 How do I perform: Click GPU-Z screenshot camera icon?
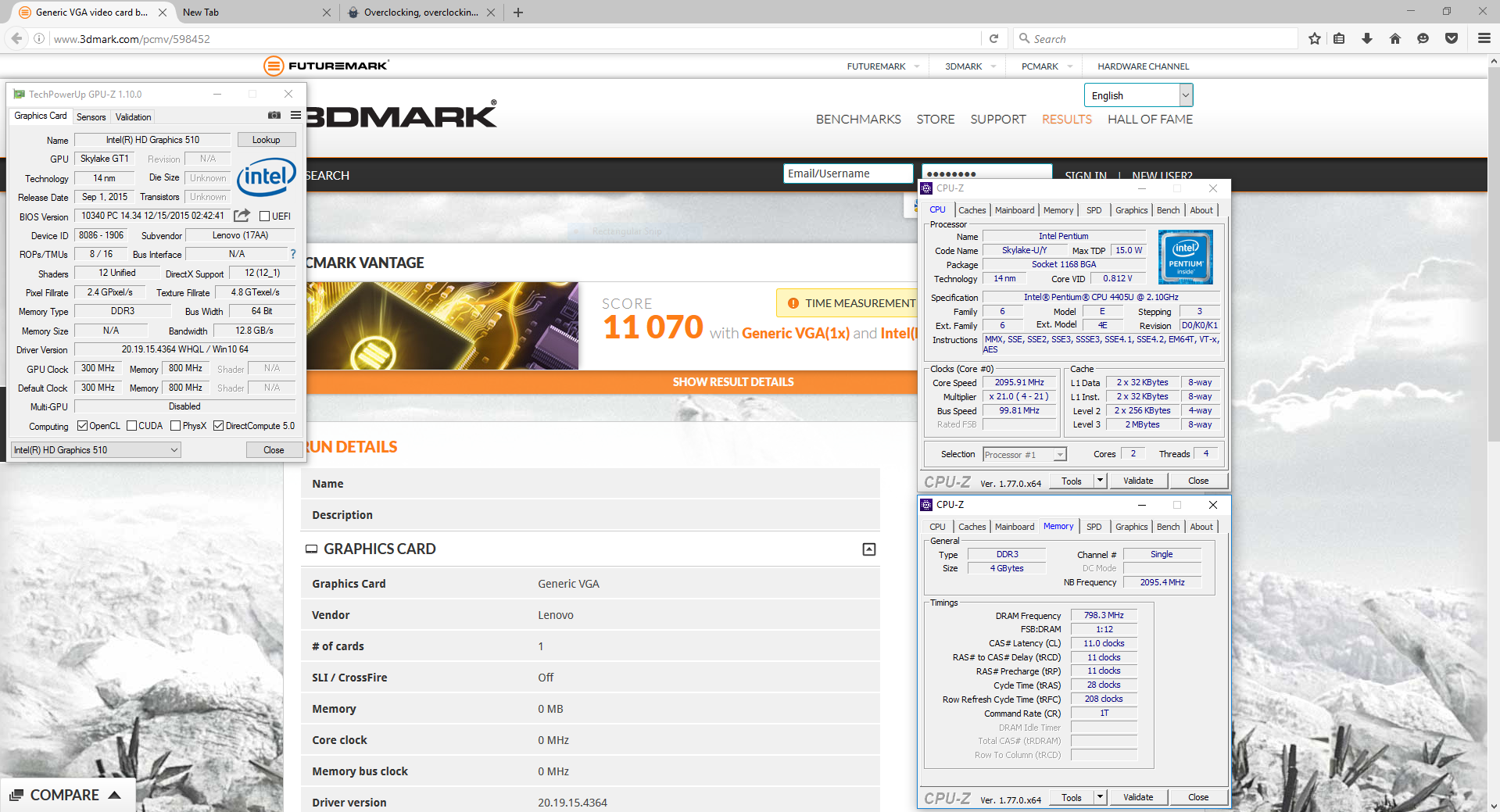point(274,116)
